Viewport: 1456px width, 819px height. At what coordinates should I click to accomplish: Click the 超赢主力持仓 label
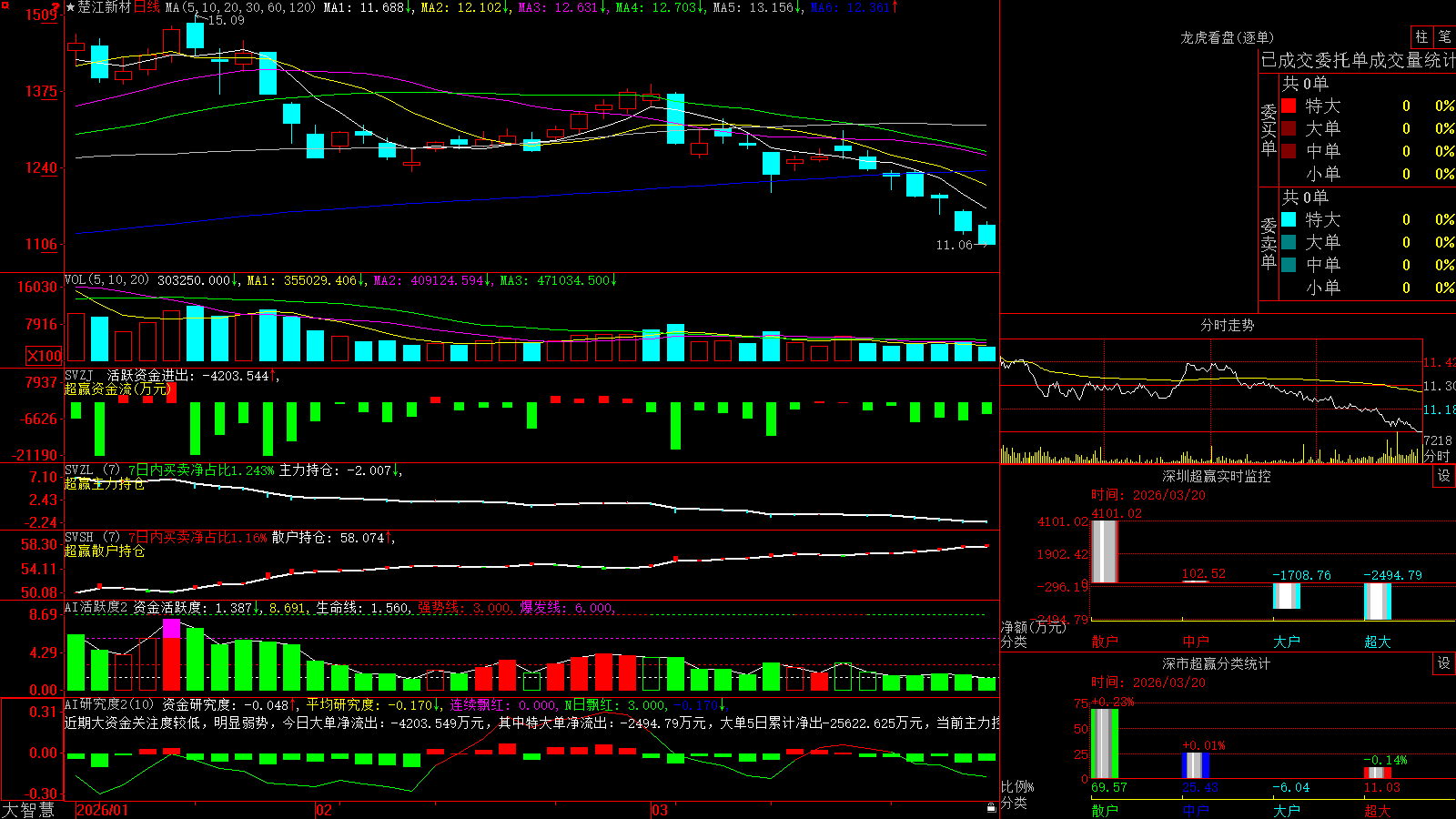click(105, 483)
